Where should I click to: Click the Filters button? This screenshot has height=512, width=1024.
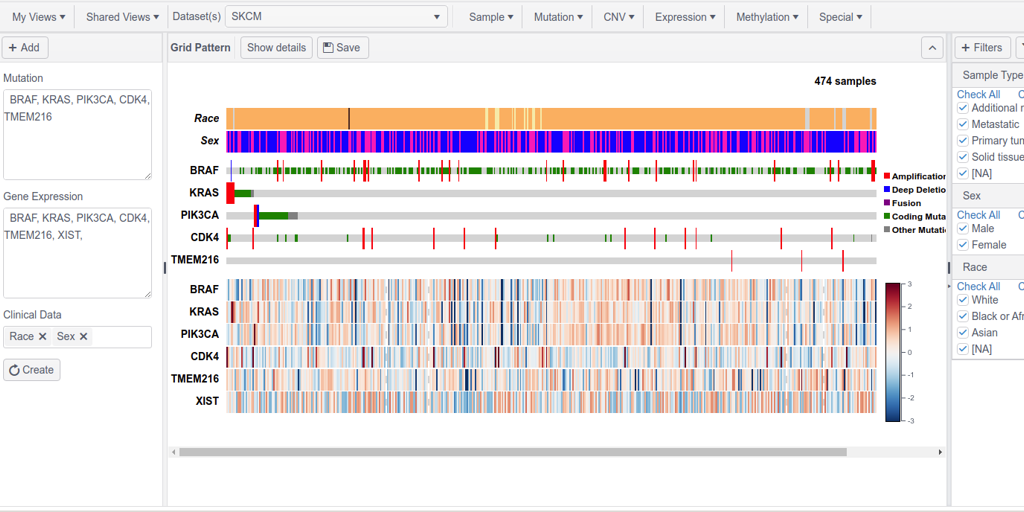(x=982, y=48)
